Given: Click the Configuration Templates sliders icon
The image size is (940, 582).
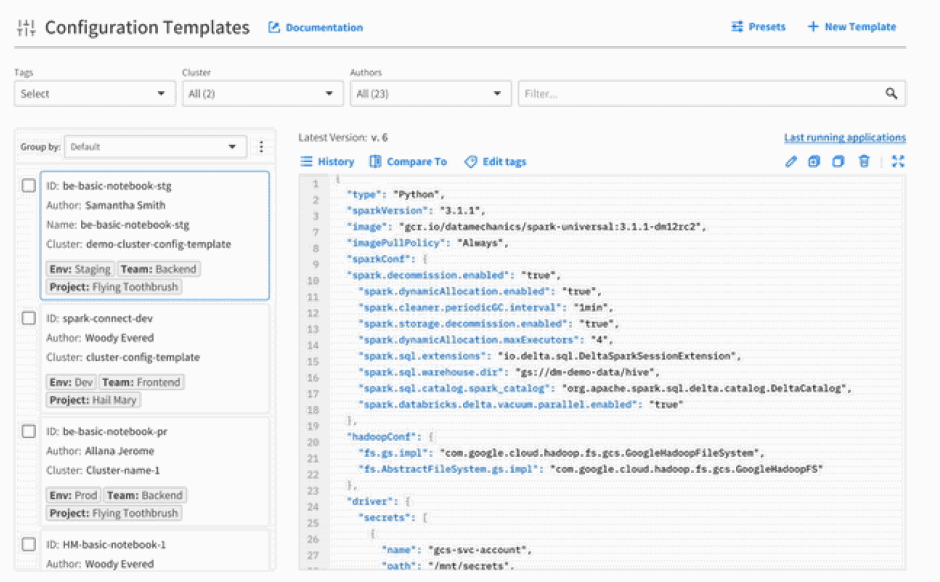Looking at the screenshot, I should click(x=26, y=28).
